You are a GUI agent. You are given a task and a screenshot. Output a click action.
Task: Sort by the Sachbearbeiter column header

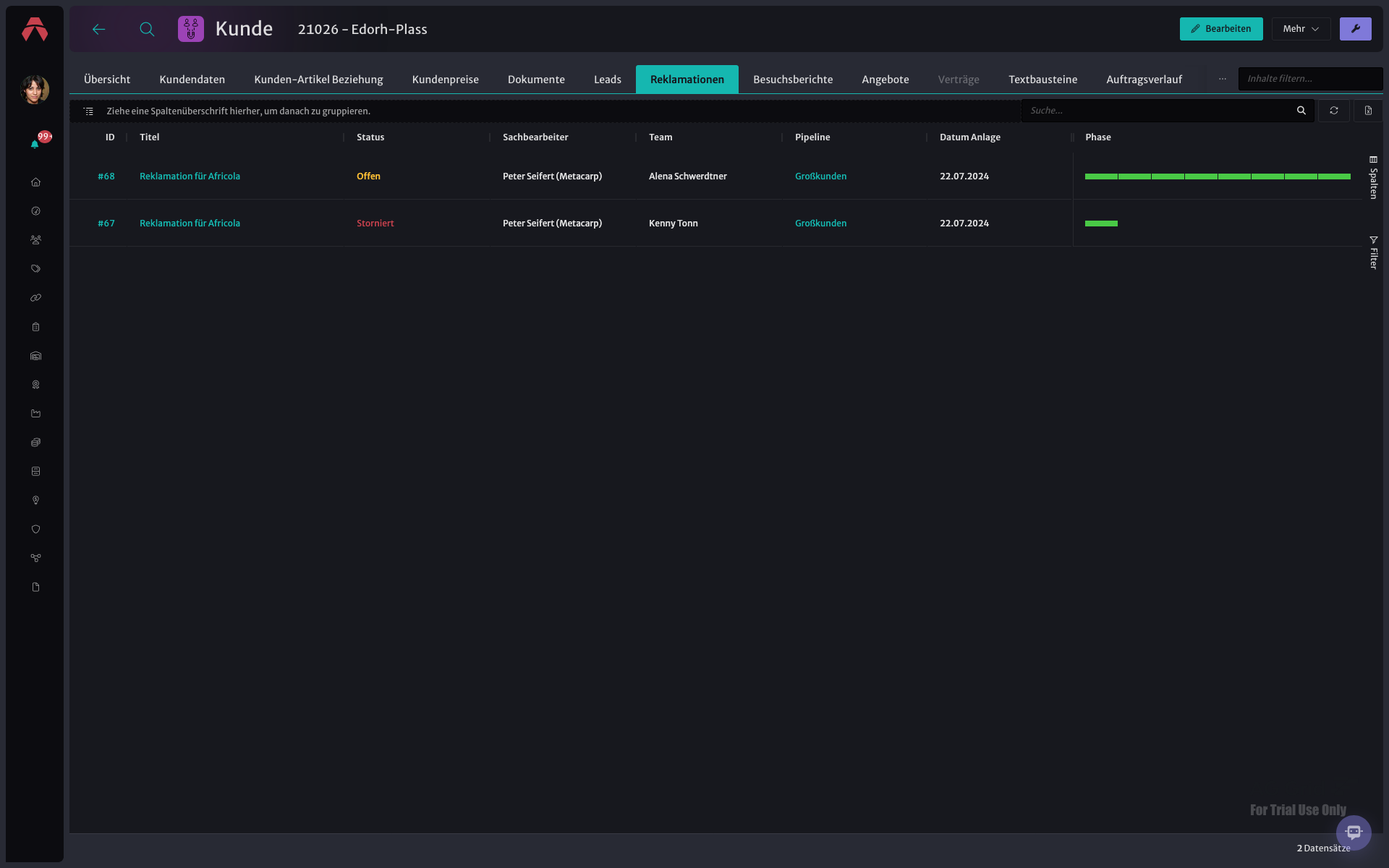[x=535, y=137]
